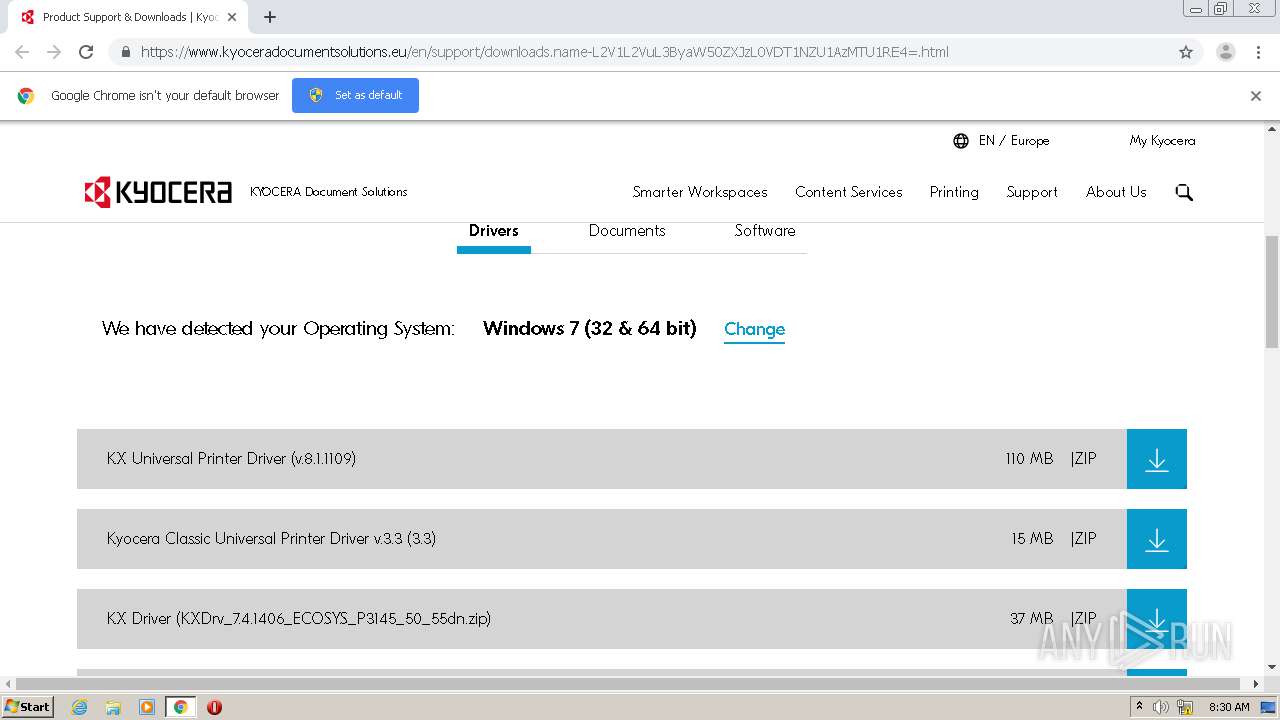Click KYOCERA Document Solutions text
The width and height of the screenshot is (1280, 720).
[328, 192]
